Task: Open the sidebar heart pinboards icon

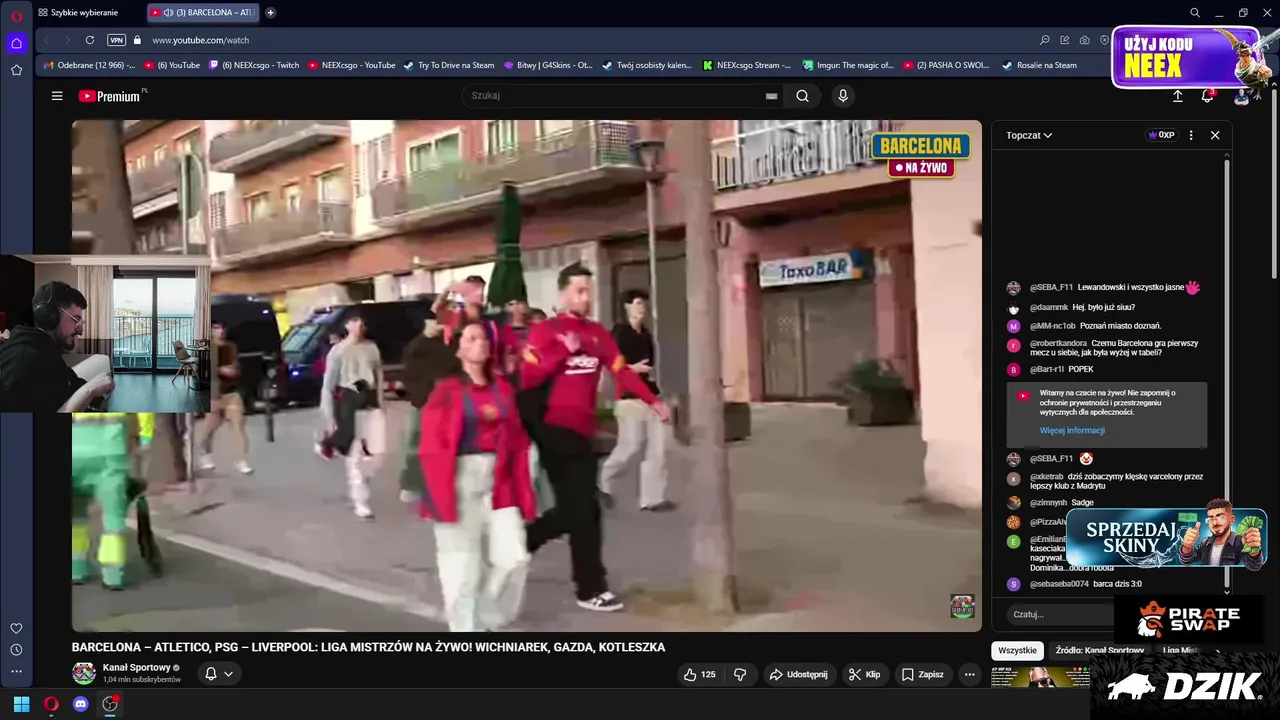Action: [x=16, y=628]
